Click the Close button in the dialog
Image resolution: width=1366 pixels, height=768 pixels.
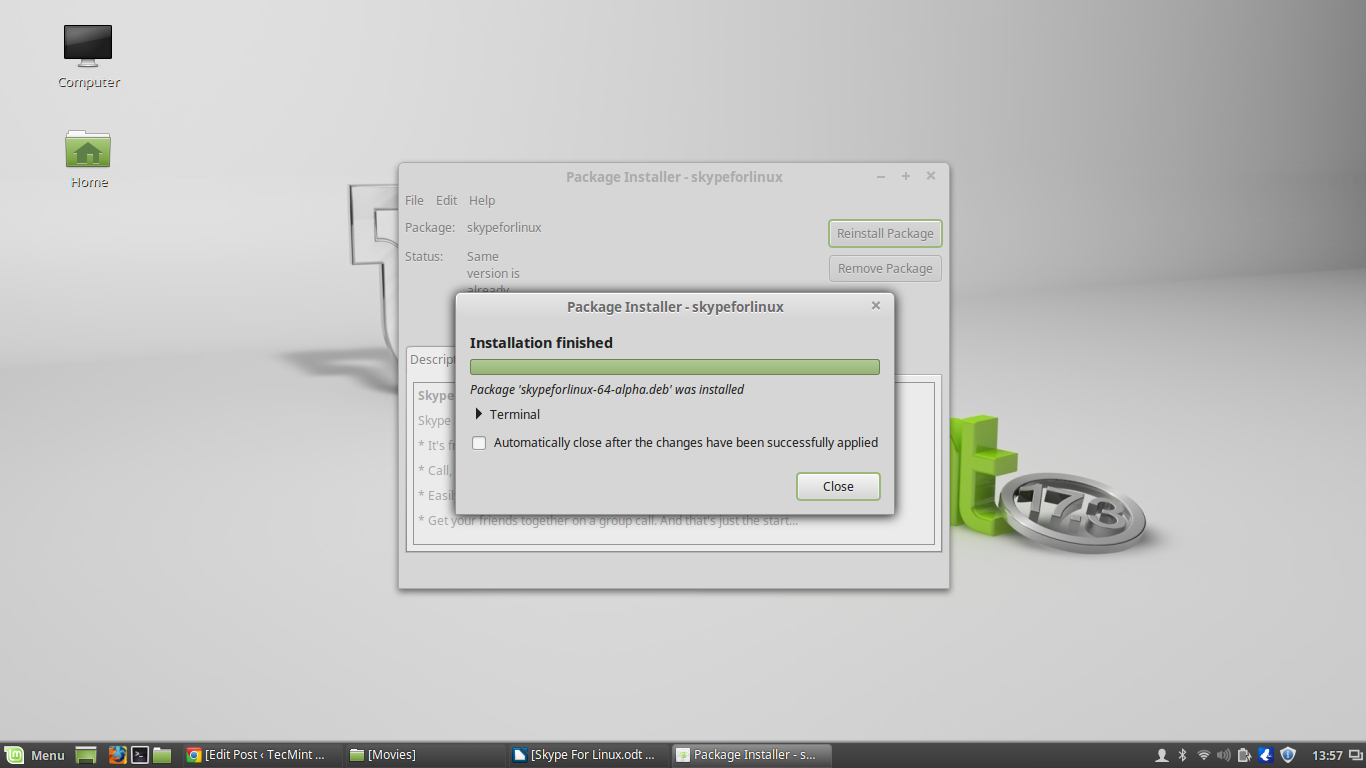coord(838,486)
